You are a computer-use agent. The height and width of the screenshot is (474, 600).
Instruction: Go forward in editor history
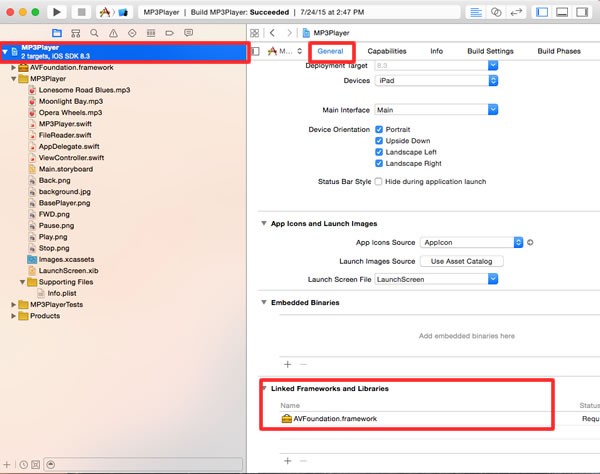289,33
